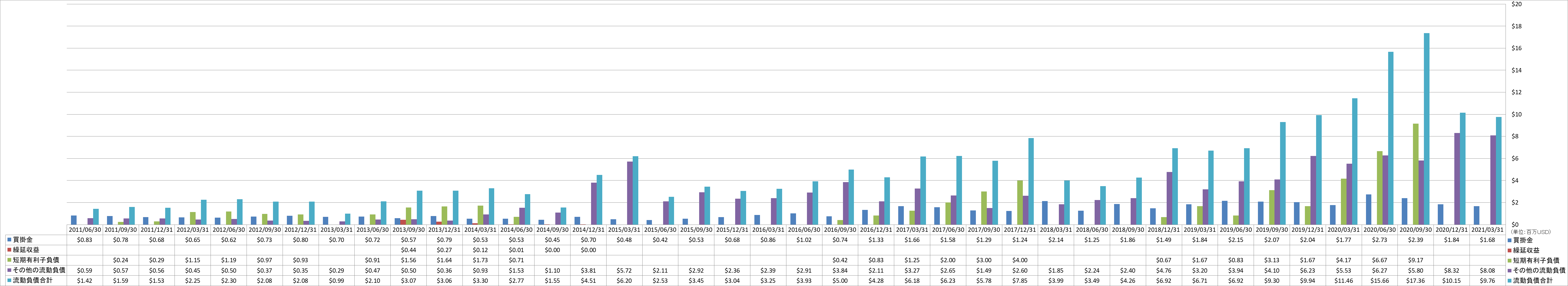Select the $17.36 total liabilities cell

coord(1416,280)
